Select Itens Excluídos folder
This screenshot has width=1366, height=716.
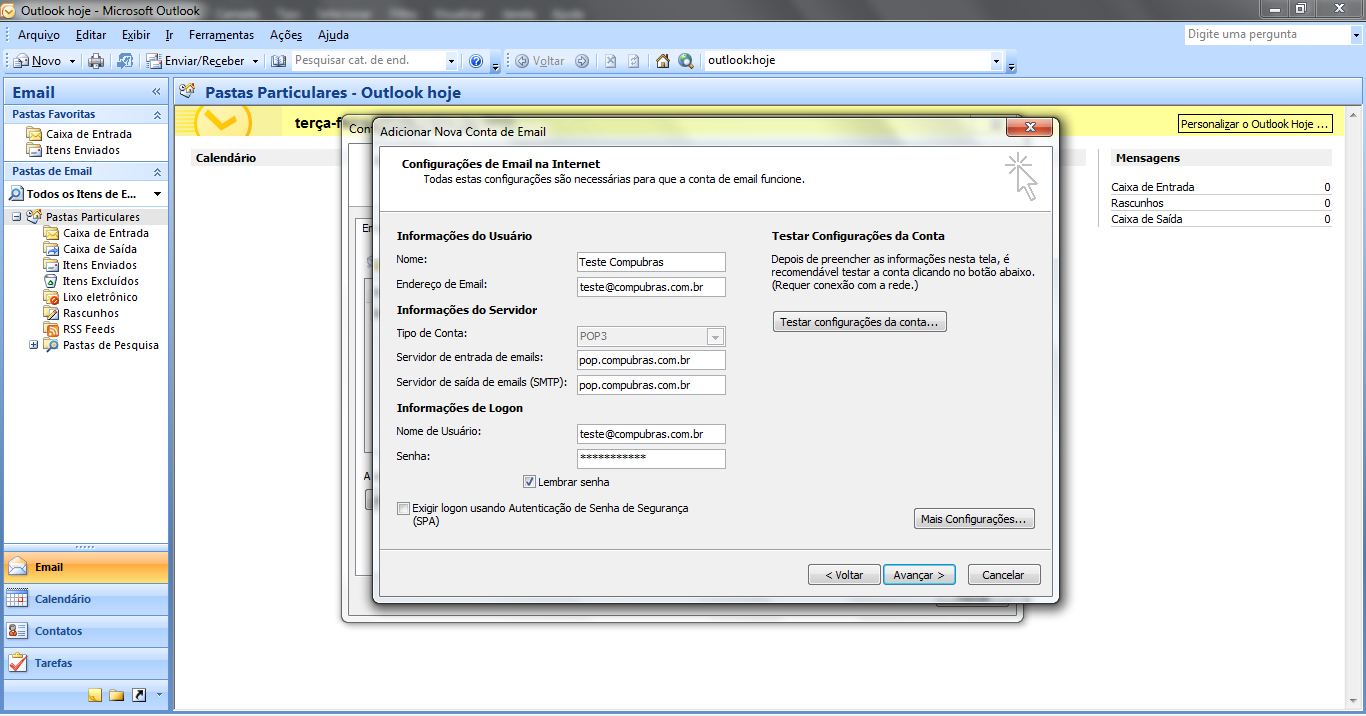click(90, 281)
